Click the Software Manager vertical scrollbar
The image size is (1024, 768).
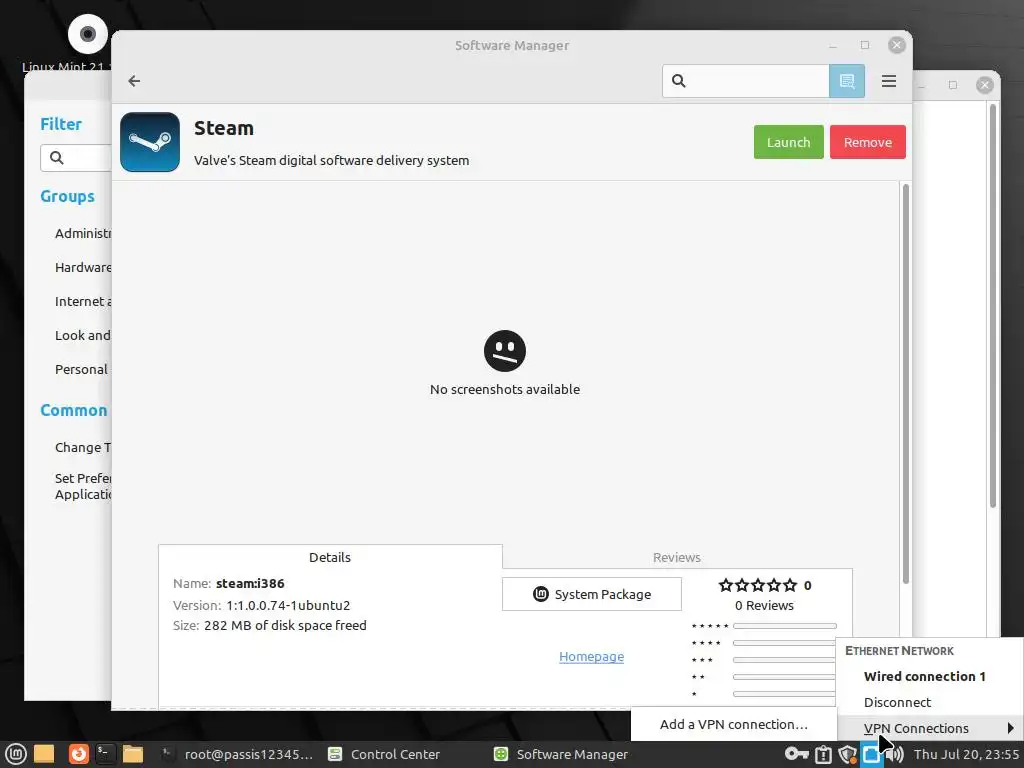tap(905, 384)
